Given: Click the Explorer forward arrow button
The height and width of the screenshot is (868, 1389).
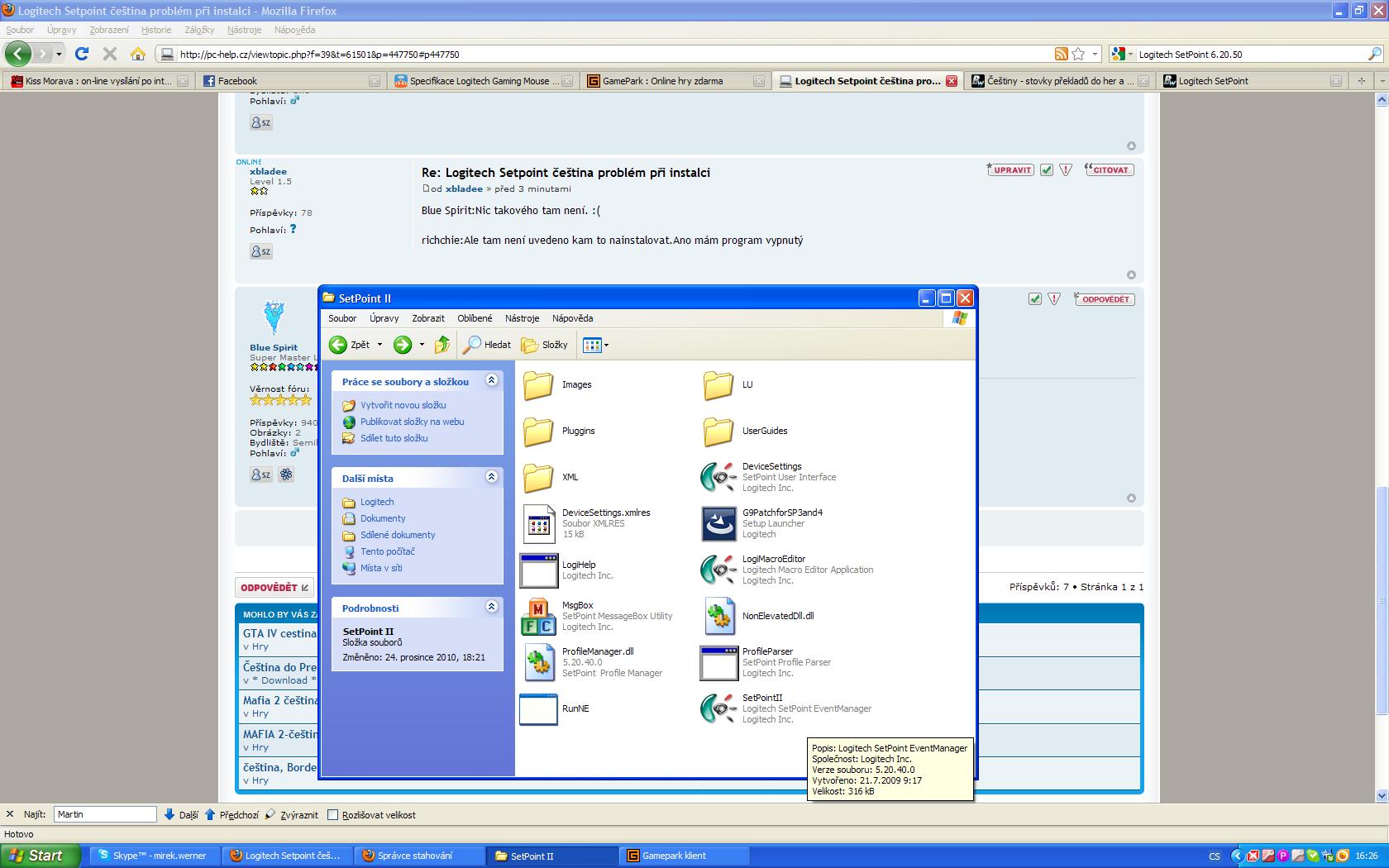Looking at the screenshot, I should 403,345.
